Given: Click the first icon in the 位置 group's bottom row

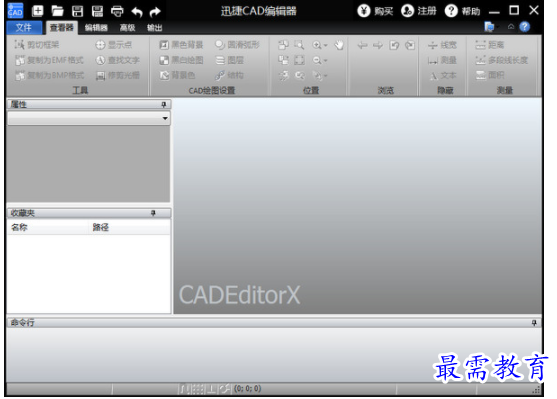Looking at the screenshot, I should click(x=283, y=76).
